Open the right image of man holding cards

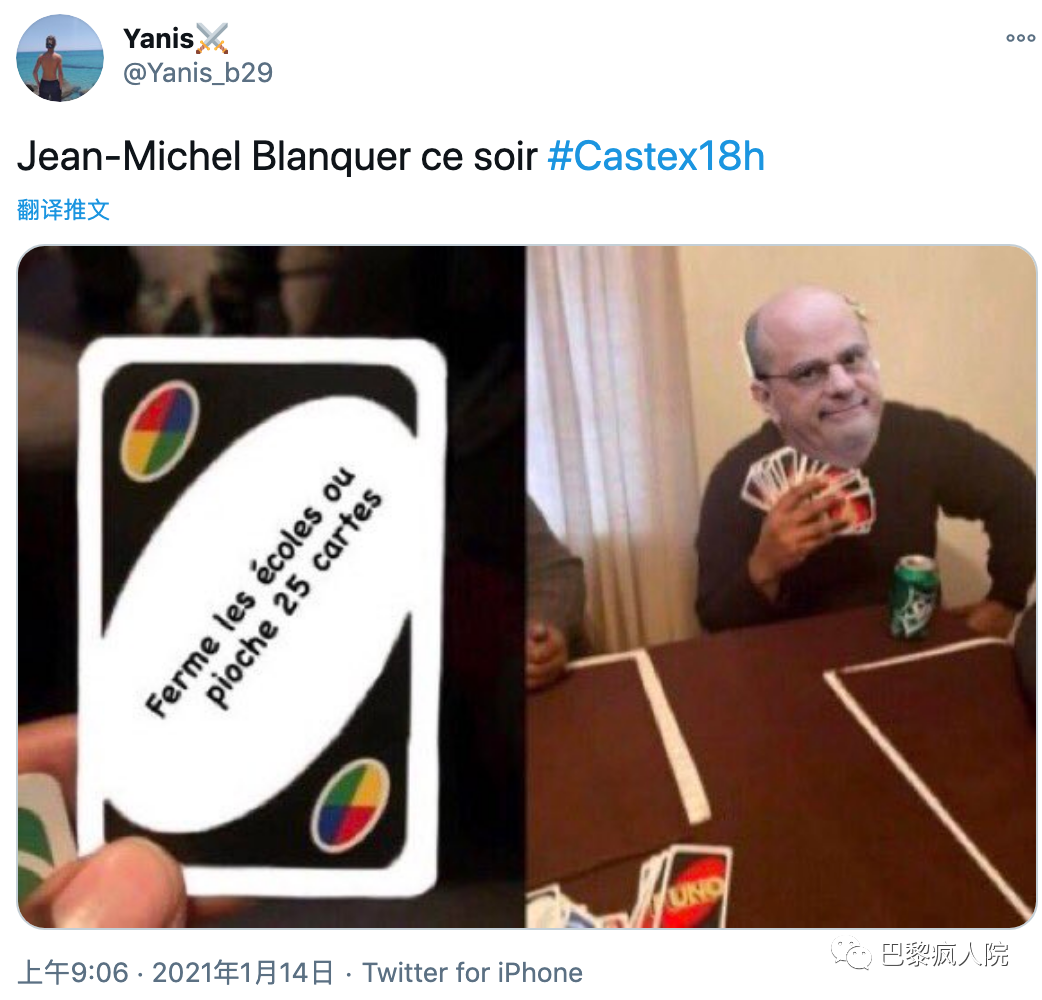(782, 587)
